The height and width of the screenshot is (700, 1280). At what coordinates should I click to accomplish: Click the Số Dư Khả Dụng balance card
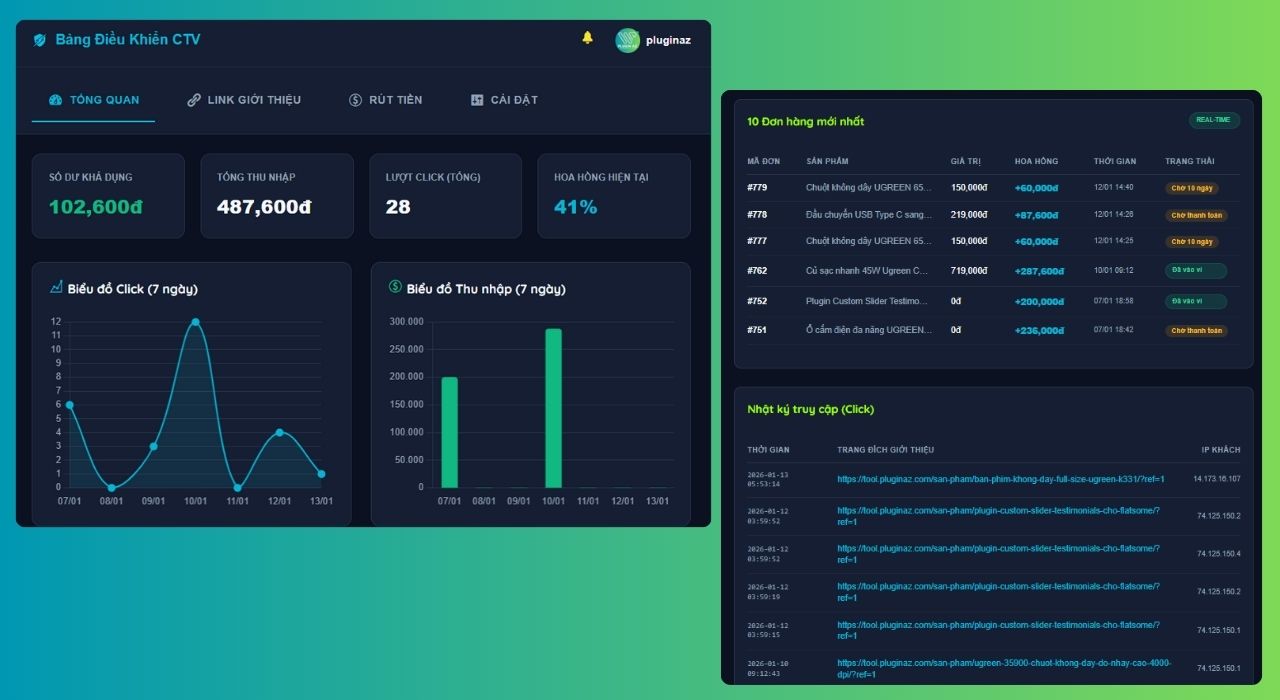coord(108,196)
